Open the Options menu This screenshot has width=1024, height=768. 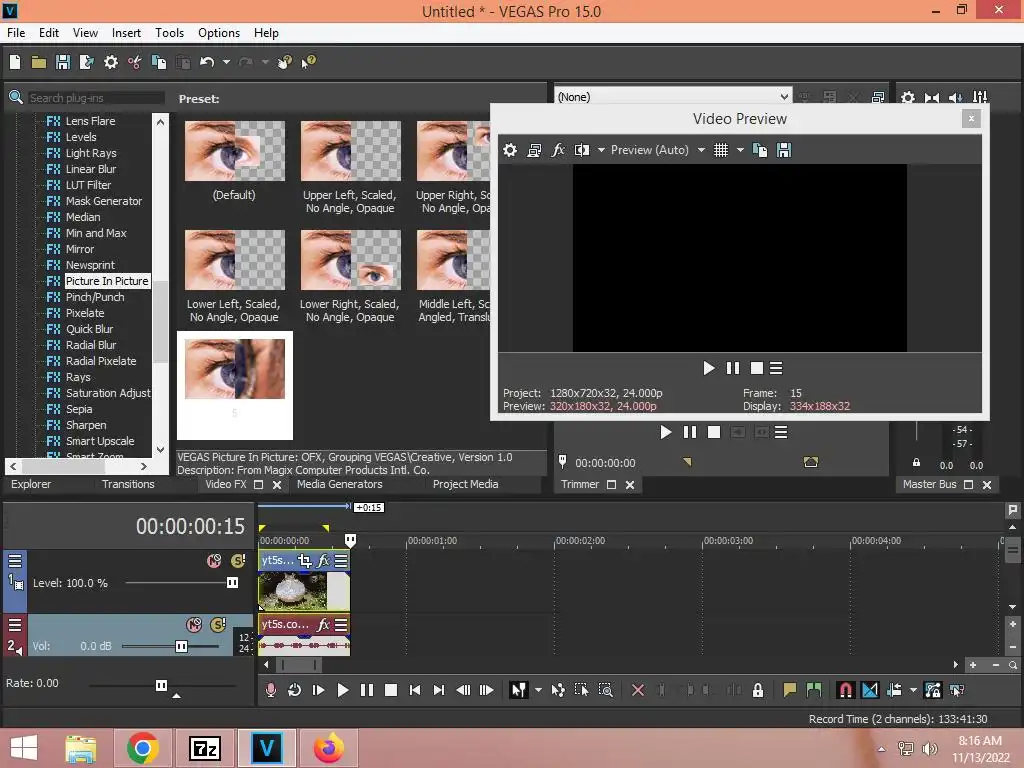219,33
